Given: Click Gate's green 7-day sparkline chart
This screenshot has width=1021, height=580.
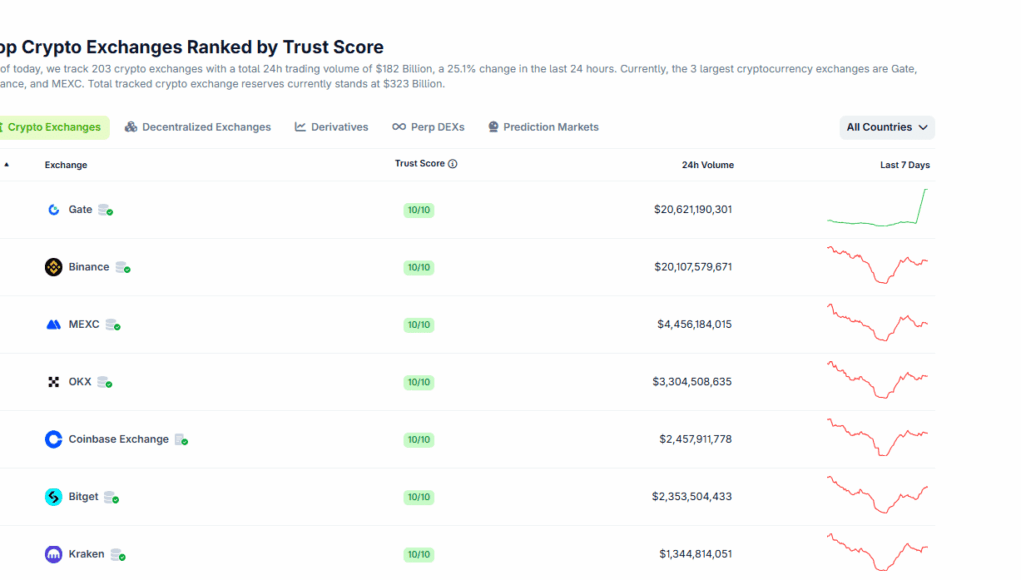Looking at the screenshot, I should (x=877, y=209).
